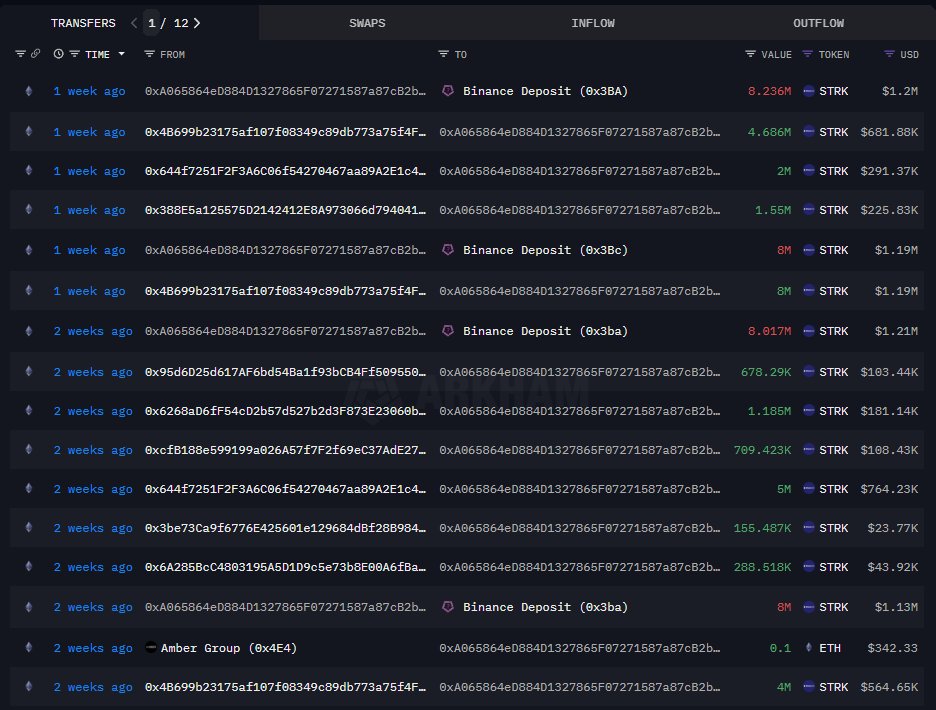Click the USD amount $681.88K
Image resolution: width=936 pixels, height=710 pixels.
coord(889,131)
